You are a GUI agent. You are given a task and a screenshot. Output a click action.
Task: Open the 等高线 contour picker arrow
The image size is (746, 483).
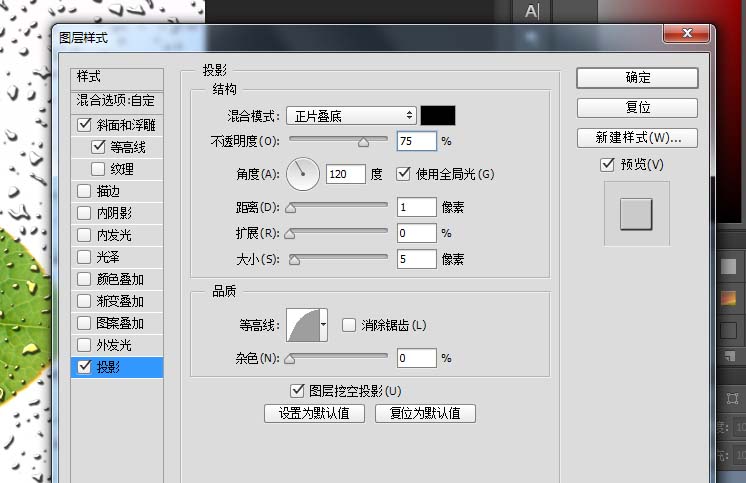324,325
